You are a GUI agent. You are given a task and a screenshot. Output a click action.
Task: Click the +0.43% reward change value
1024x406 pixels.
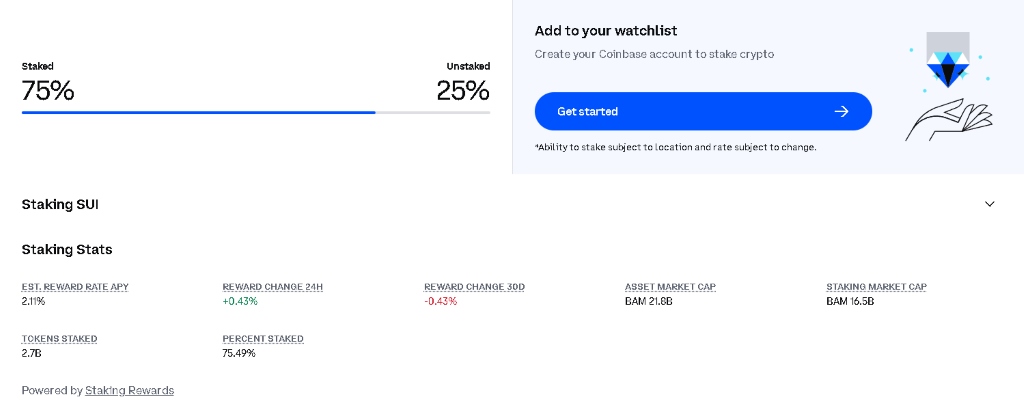point(240,301)
